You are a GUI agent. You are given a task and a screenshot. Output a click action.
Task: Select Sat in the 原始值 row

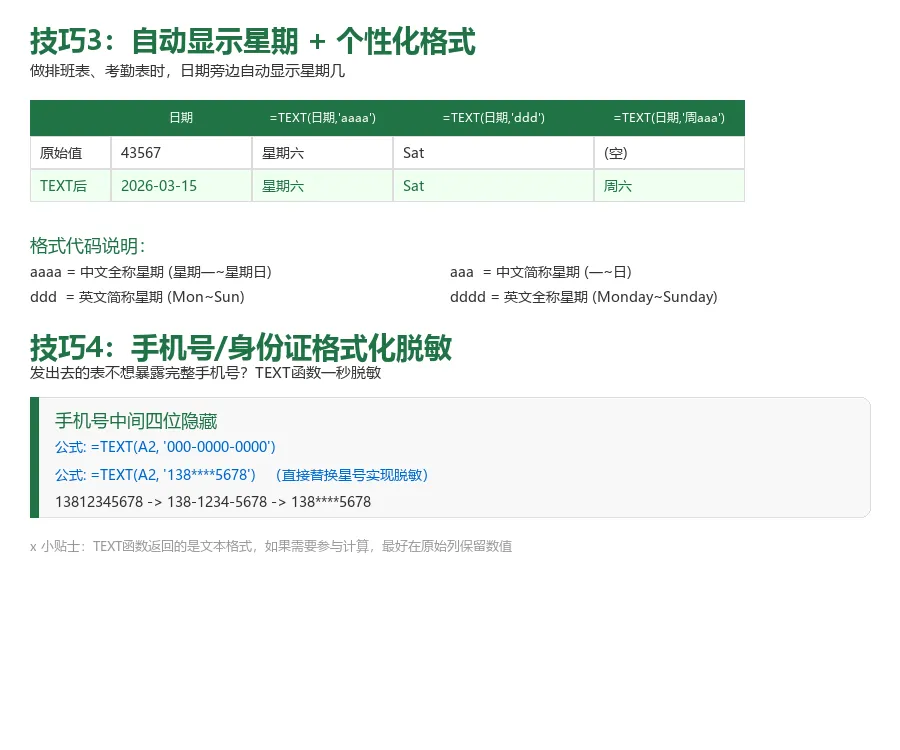[x=413, y=153]
